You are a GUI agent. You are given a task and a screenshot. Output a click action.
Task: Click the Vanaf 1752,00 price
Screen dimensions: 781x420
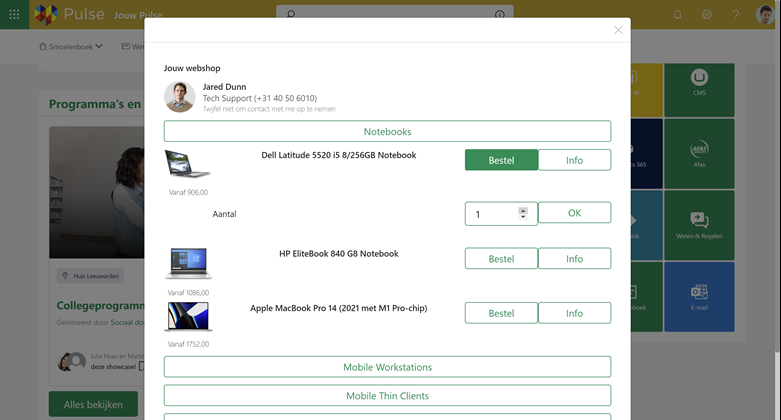188,344
